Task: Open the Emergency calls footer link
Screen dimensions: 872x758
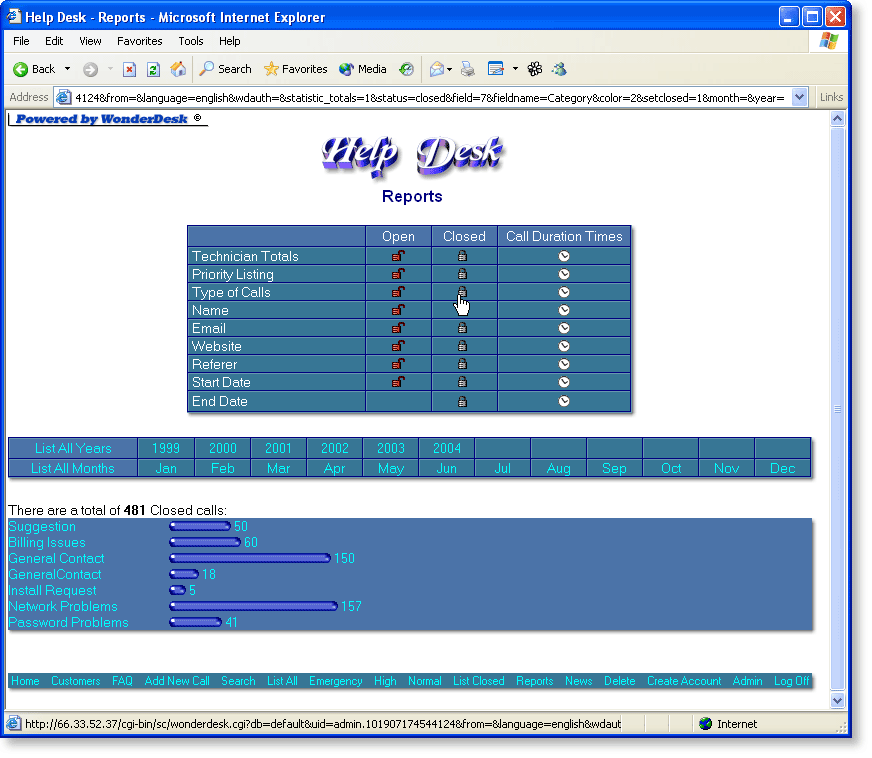Action: coord(335,681)
